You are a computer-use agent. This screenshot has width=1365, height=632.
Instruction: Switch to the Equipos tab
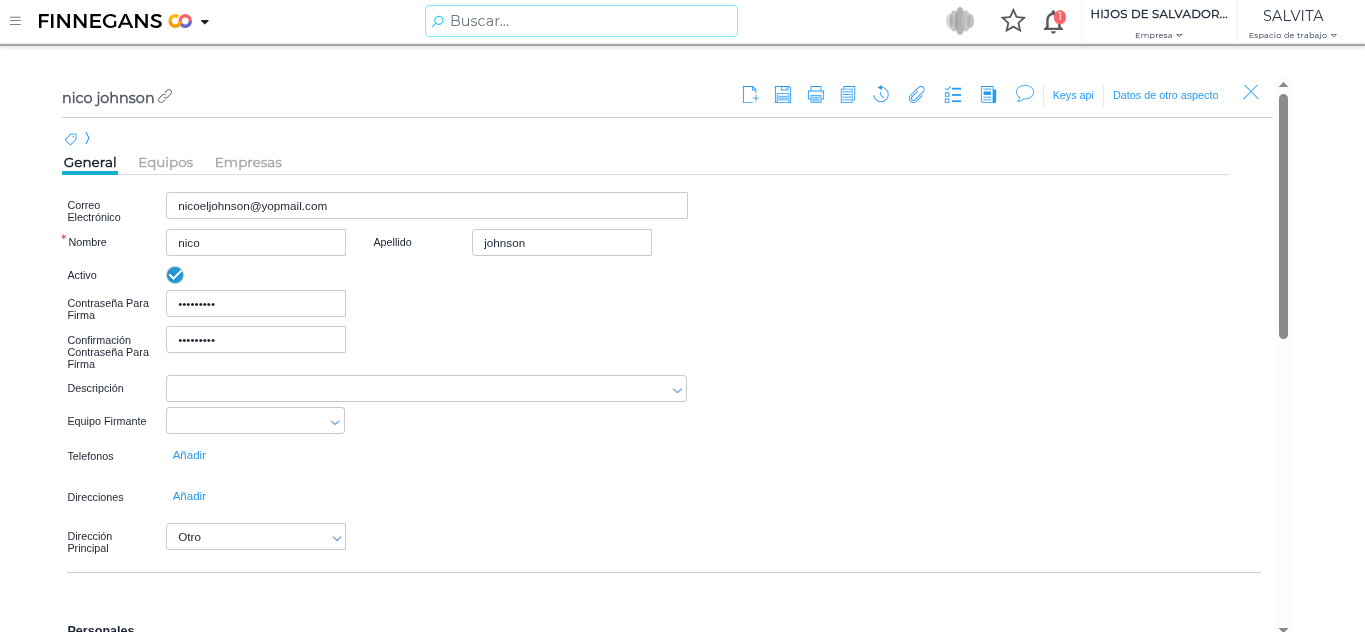coord(166,162)
